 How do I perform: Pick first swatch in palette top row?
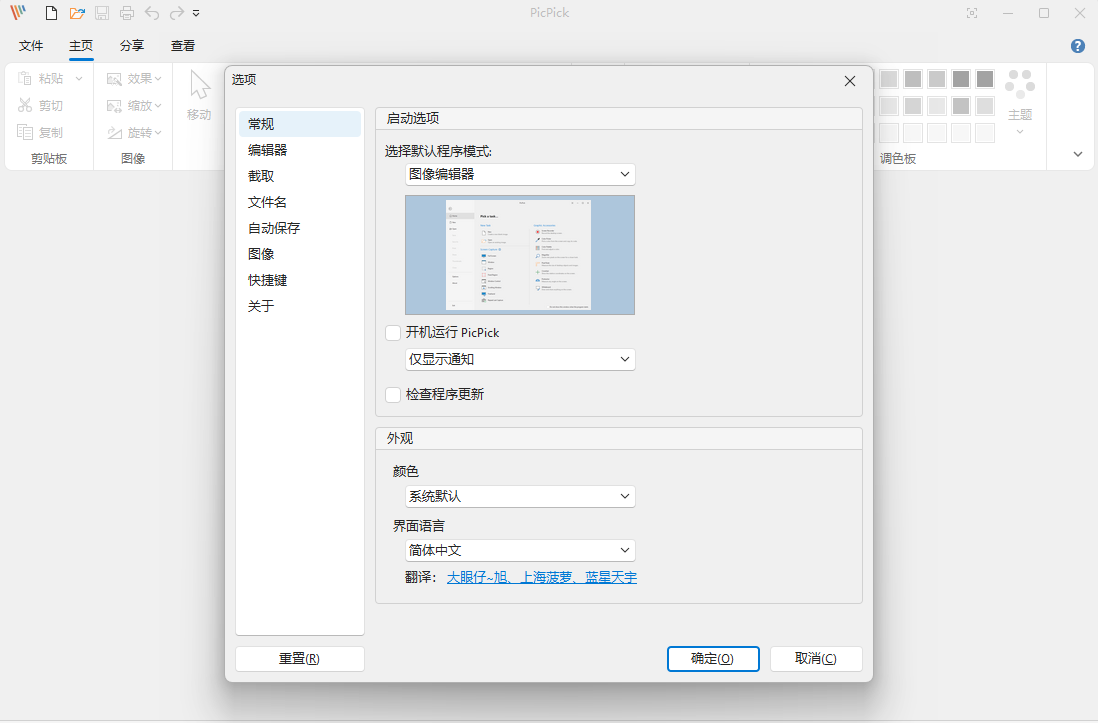(x=889, y=79)
